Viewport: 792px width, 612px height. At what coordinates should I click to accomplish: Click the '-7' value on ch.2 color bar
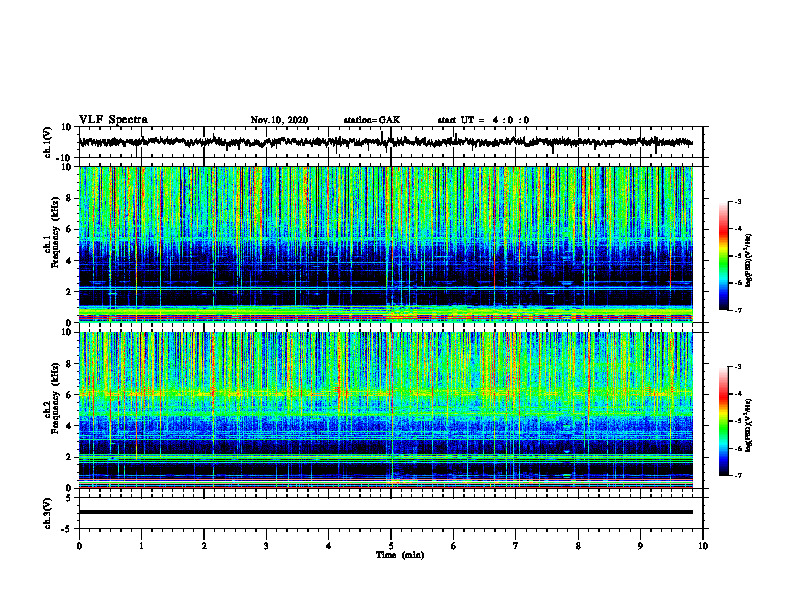click(738, 476)
